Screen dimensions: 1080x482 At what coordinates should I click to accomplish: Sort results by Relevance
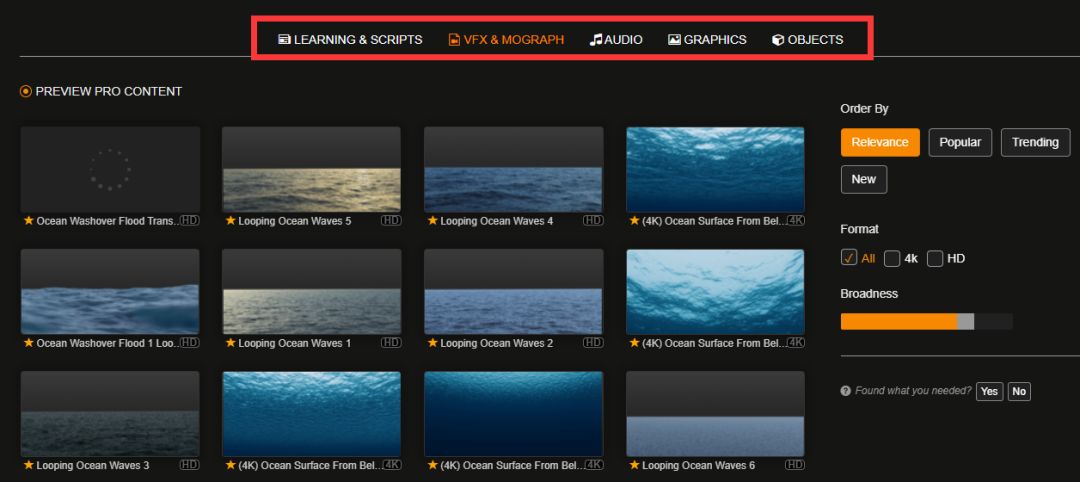(880, 143)
